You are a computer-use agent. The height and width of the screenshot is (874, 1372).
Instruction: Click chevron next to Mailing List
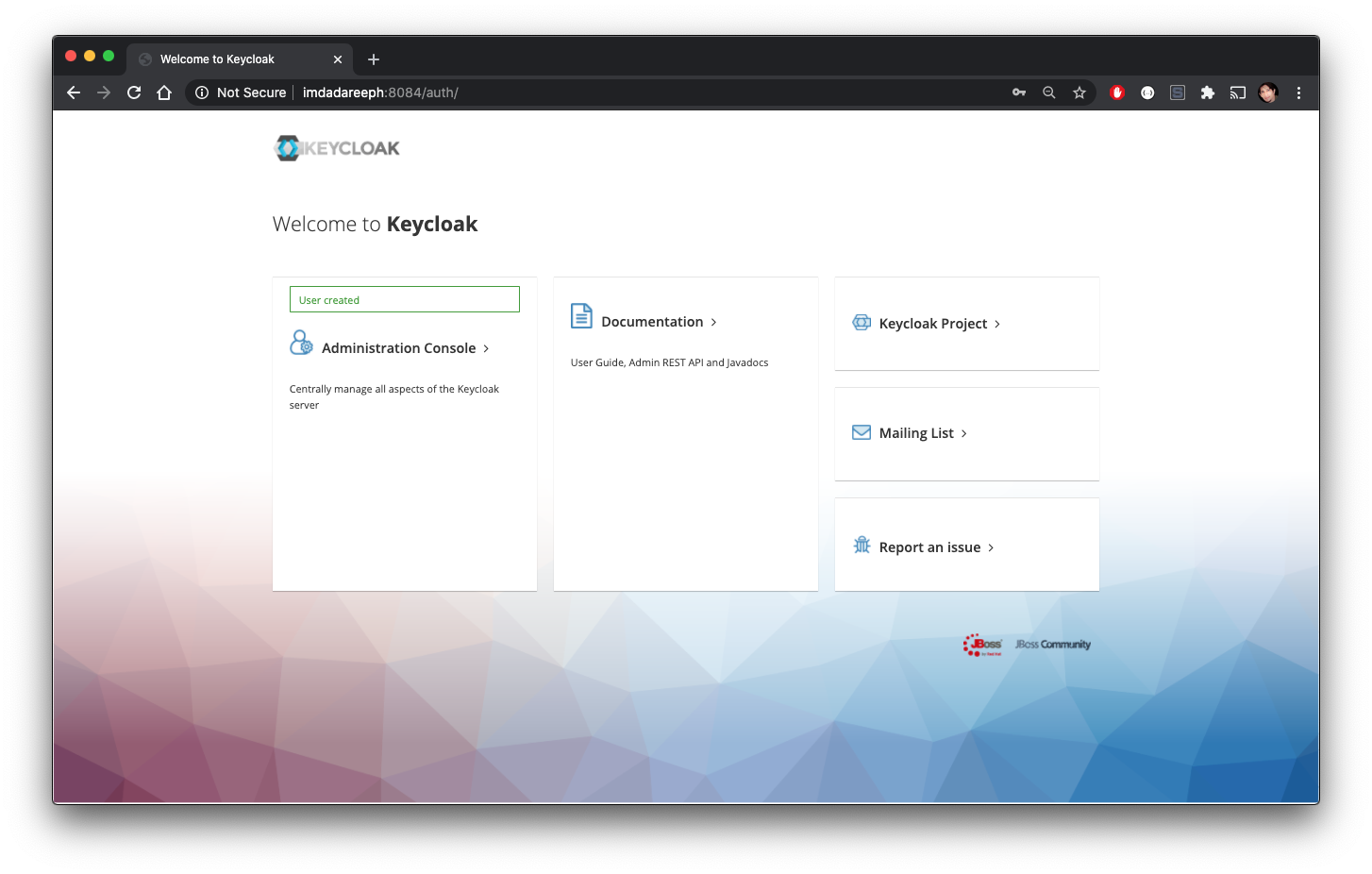coord(963,433)
